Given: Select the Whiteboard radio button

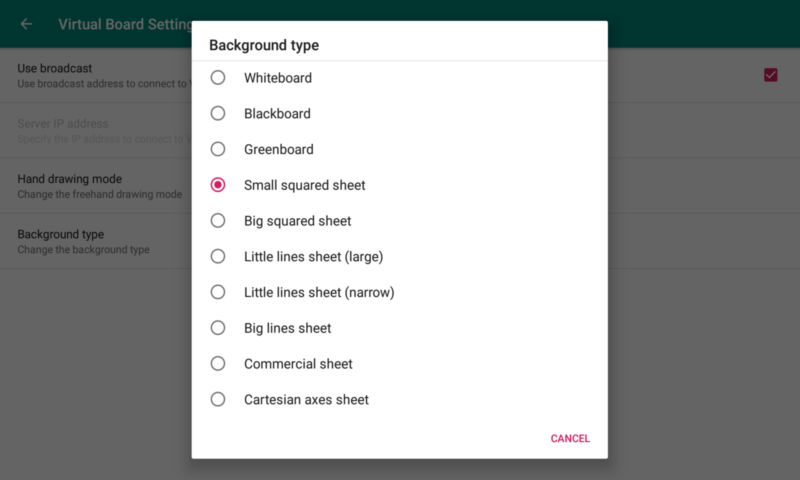Looking at the screenshot, I should click(x=218, y=78).
